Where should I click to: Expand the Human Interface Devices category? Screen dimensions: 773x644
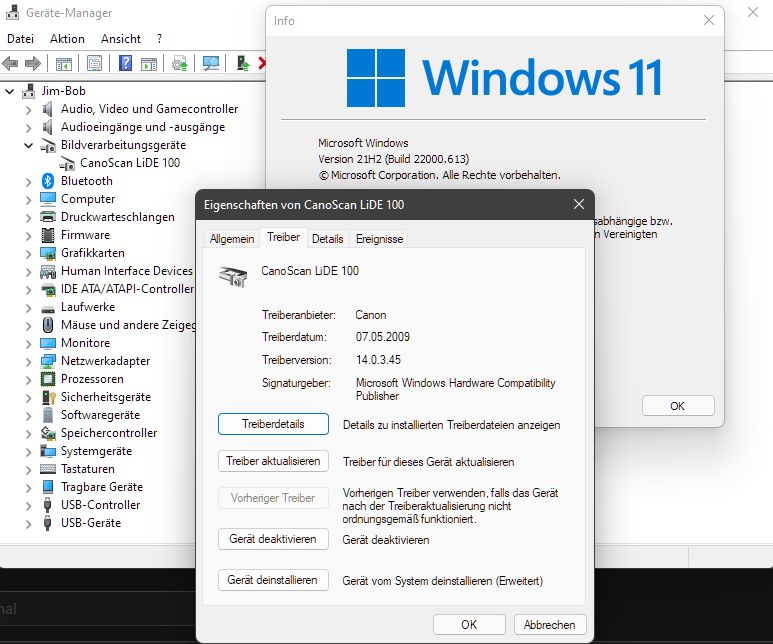tap(29, 272)
